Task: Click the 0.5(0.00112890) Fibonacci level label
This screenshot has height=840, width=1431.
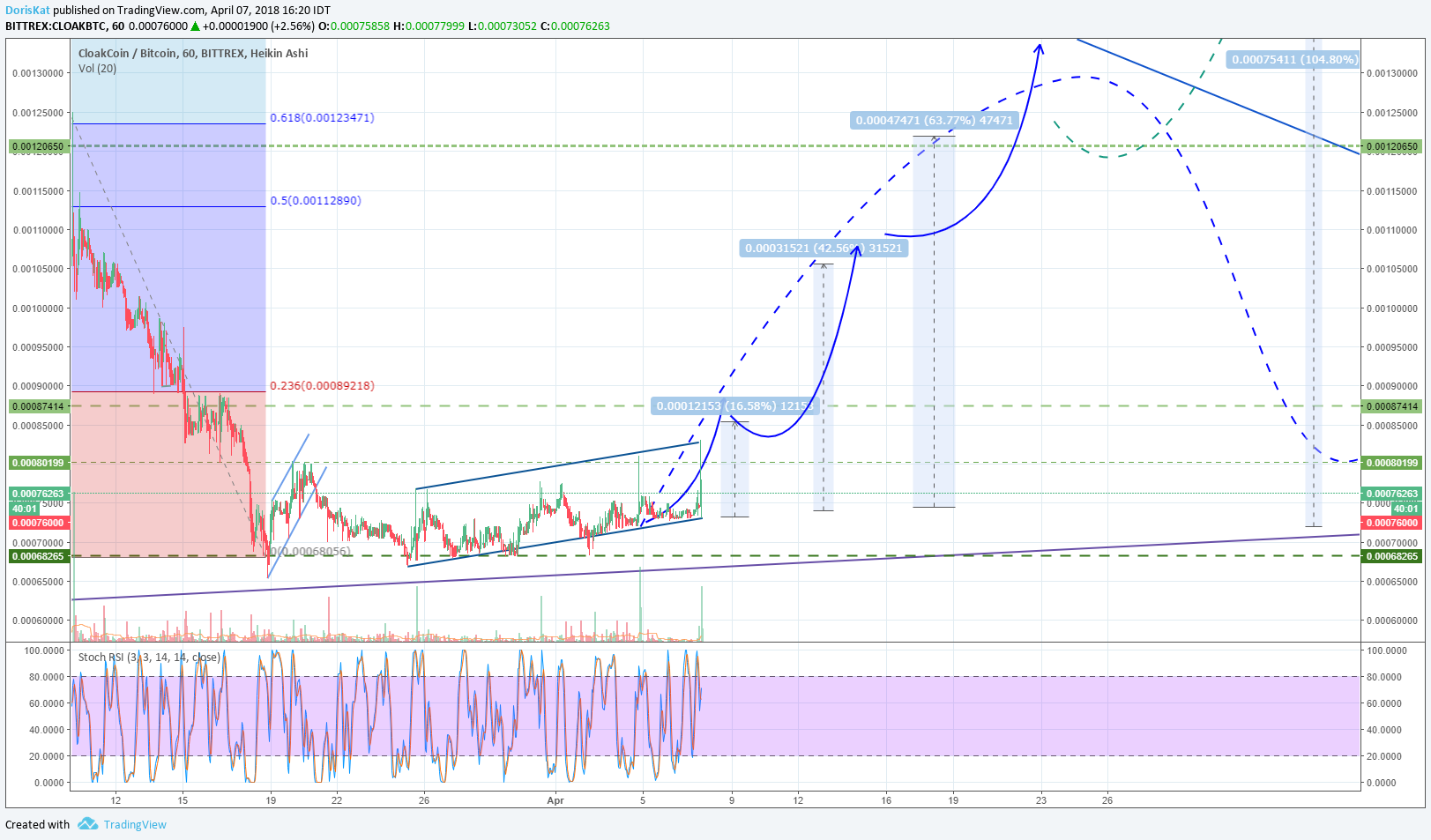Action: (x=316, y=200)
